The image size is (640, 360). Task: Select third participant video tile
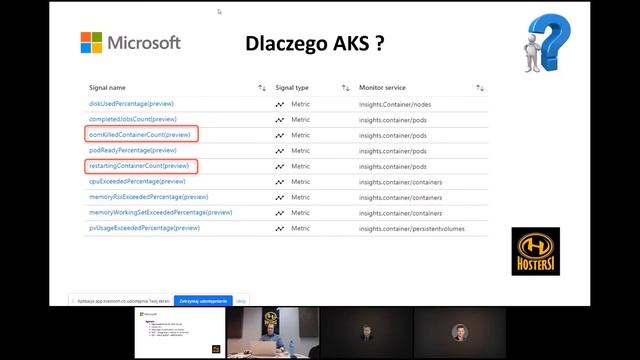pyautogui.click(x=367, y=333)
